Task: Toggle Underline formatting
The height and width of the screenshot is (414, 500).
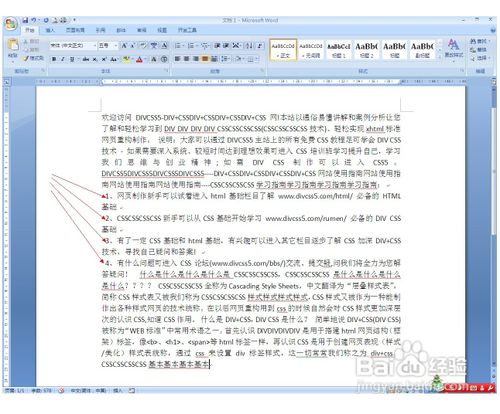Action: tap(72, 59)
